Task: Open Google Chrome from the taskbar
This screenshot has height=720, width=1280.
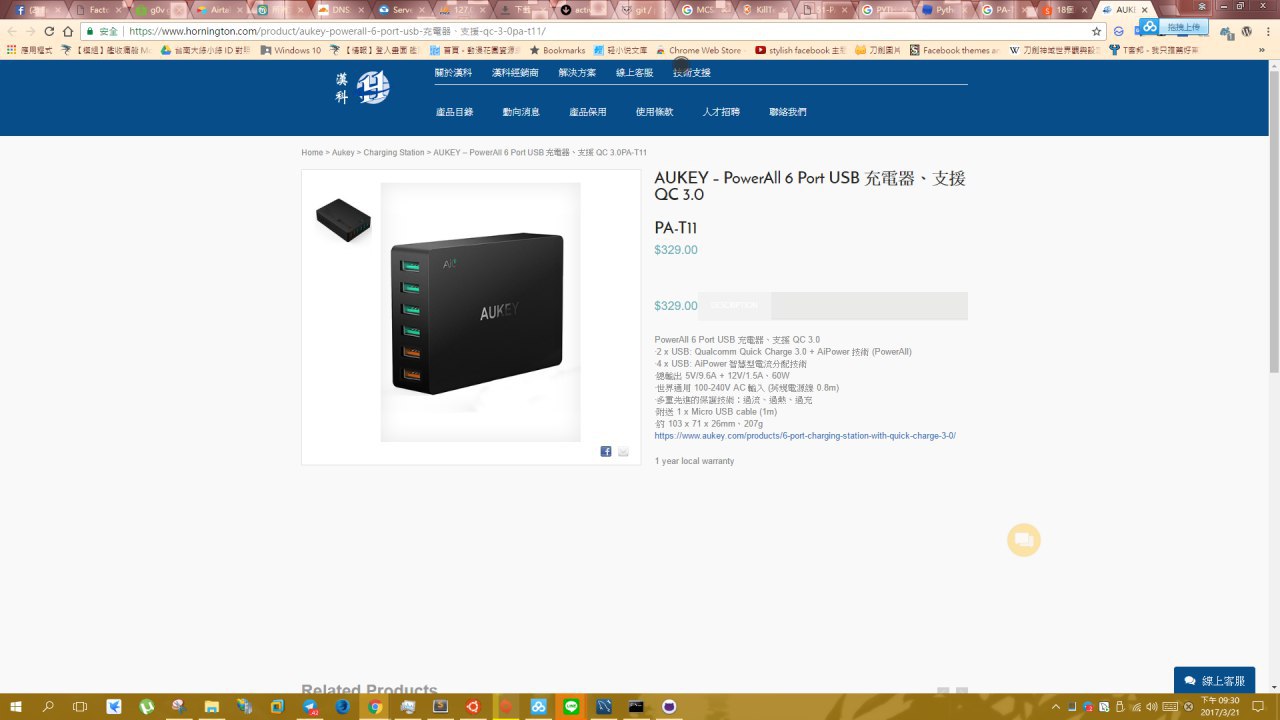Action: pyautogui.click(x=375, y=706)
